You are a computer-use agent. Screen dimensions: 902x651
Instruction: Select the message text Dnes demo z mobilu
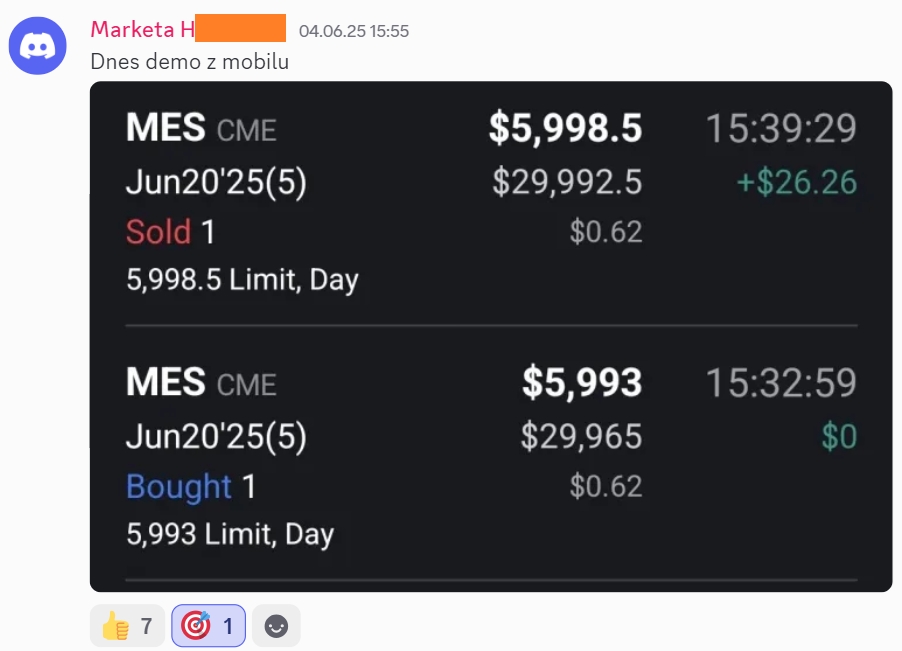click(x=189, y=62)
